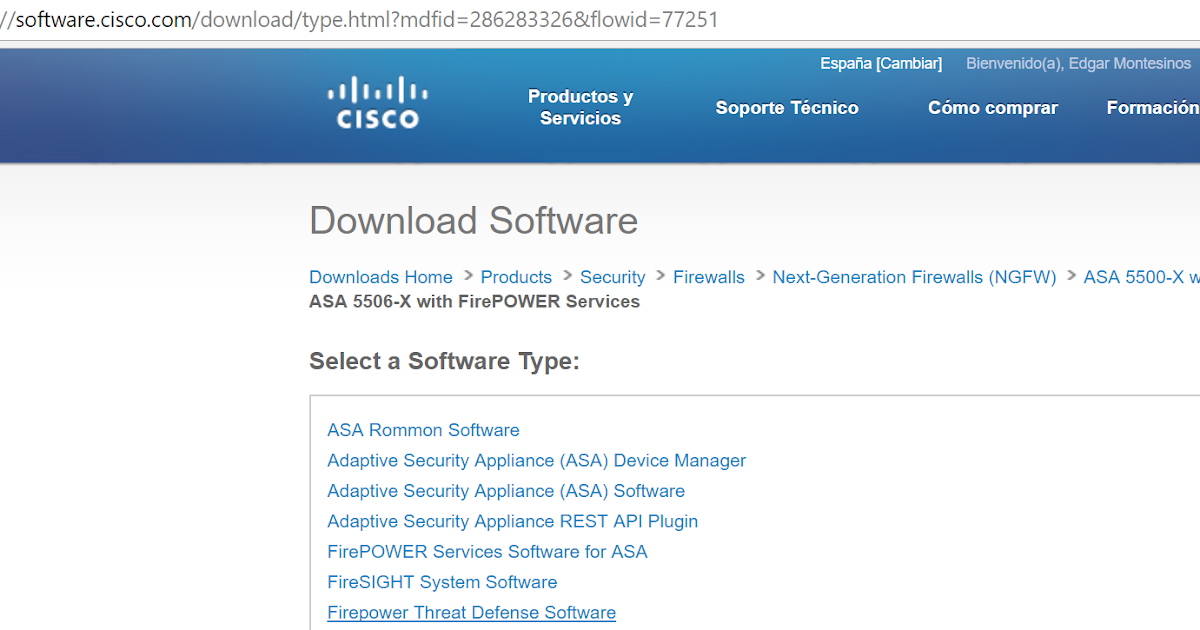Open the Productos y Servicios menu
1200x630 pixels.
(x=580, y=107)
